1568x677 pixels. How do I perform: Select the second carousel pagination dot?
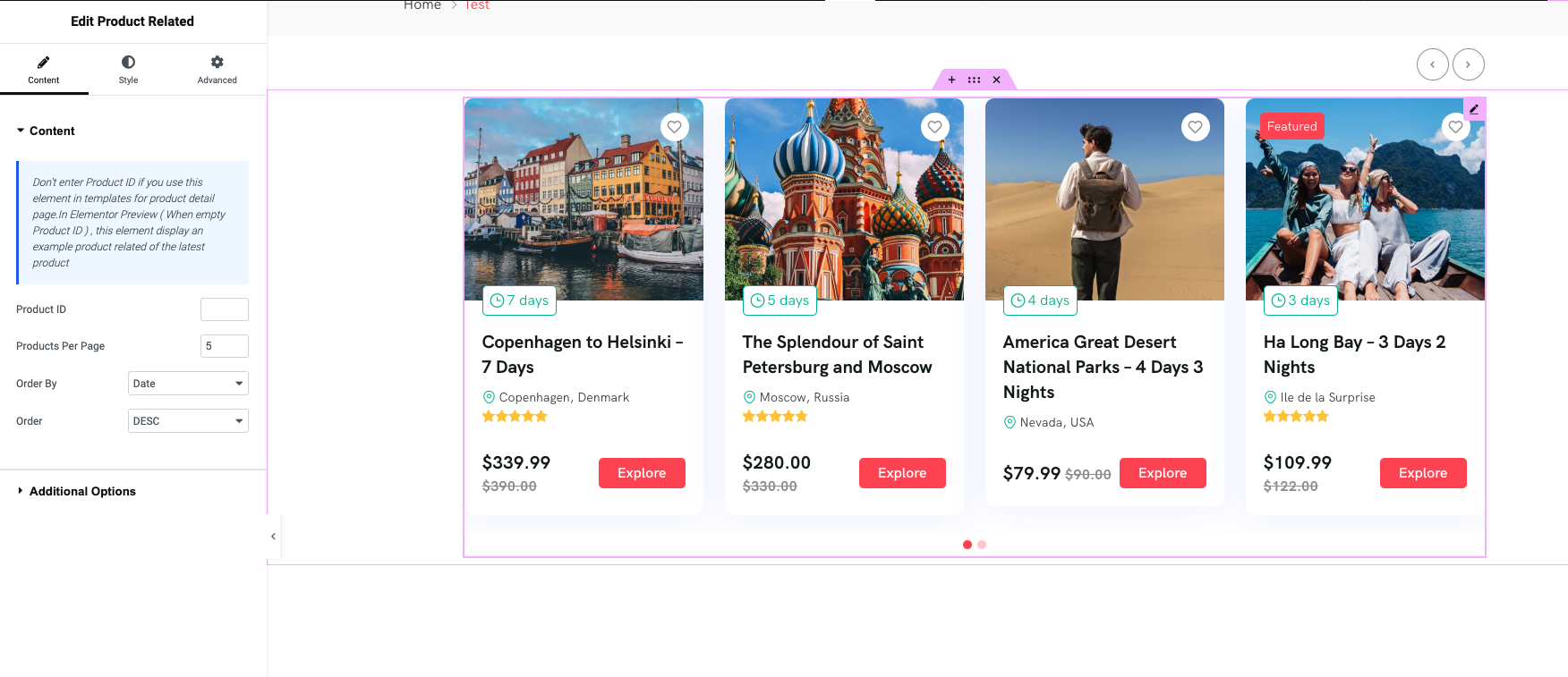coord(982,545)
